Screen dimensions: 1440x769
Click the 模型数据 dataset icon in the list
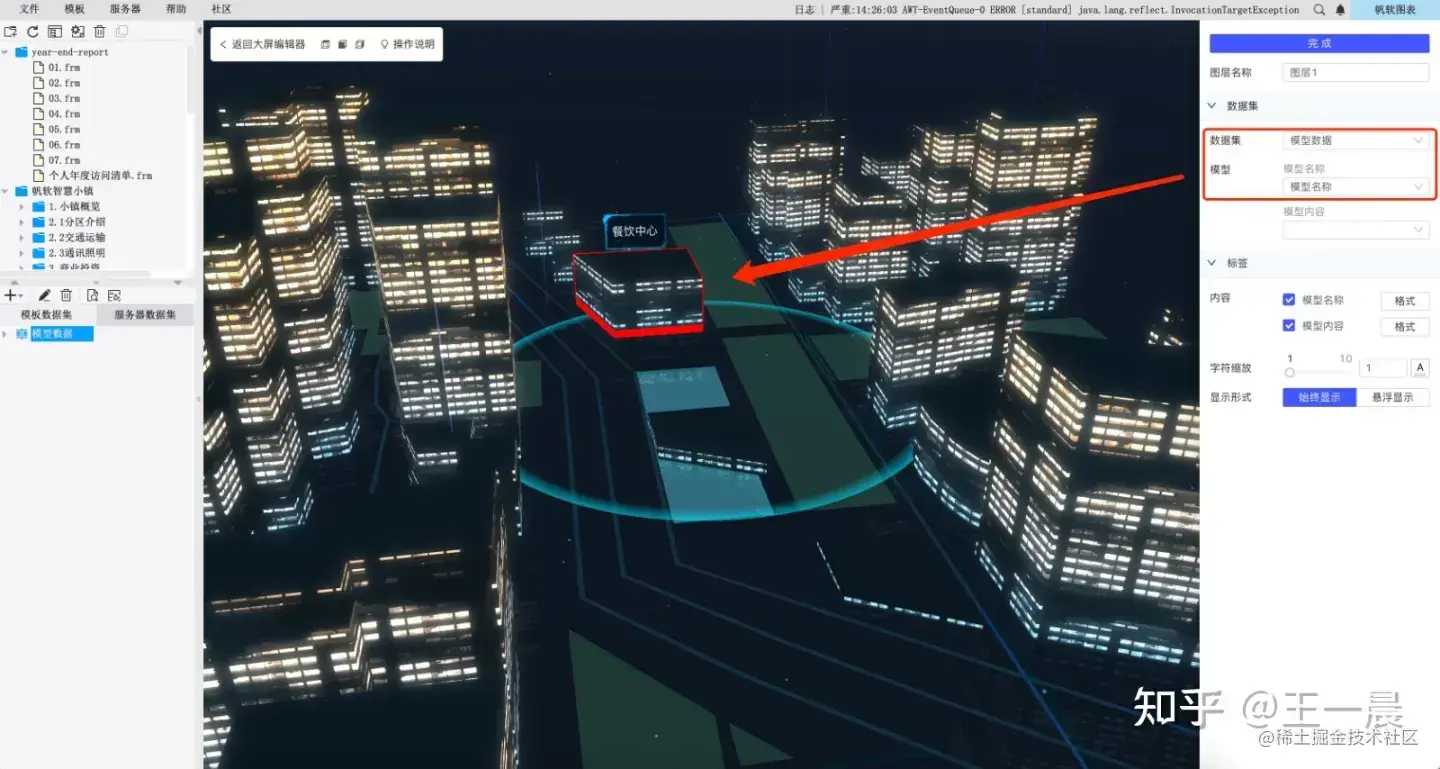(22, 334)
